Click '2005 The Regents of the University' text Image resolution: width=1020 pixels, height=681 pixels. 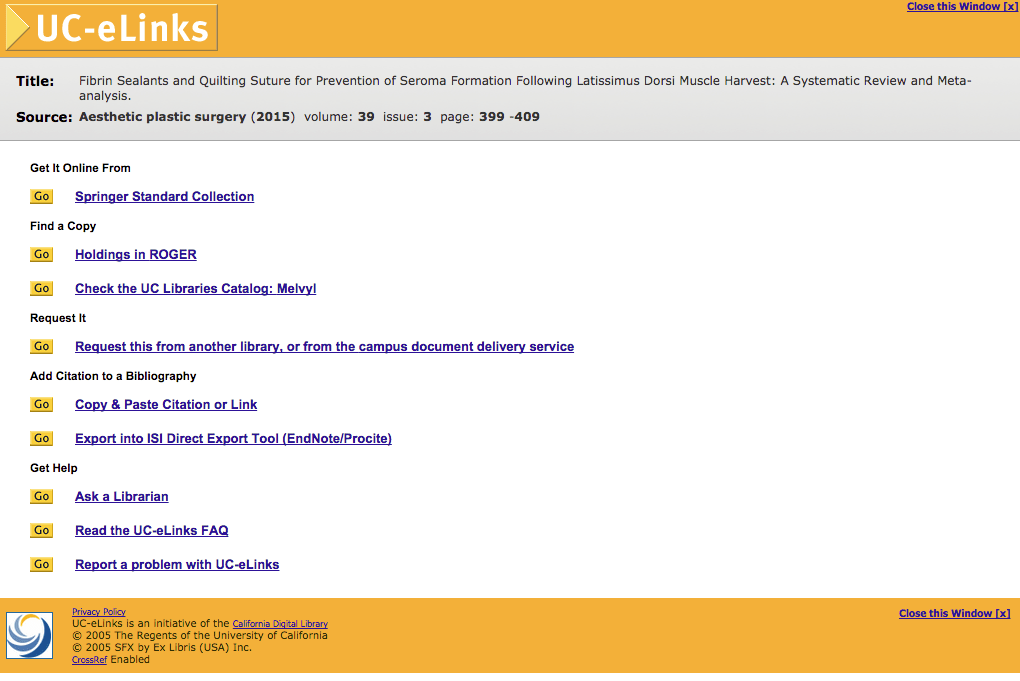point(200,635)
